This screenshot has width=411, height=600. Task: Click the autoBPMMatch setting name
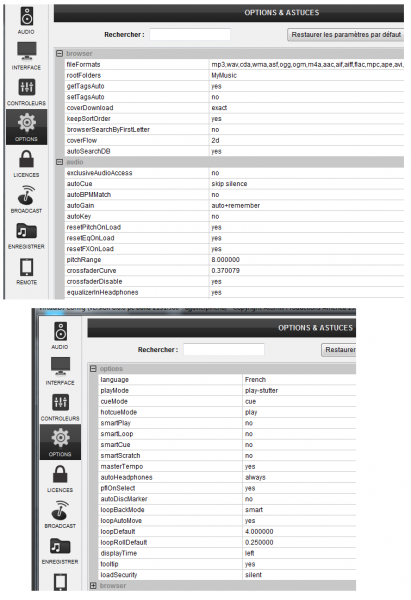[x=89, y=195]
